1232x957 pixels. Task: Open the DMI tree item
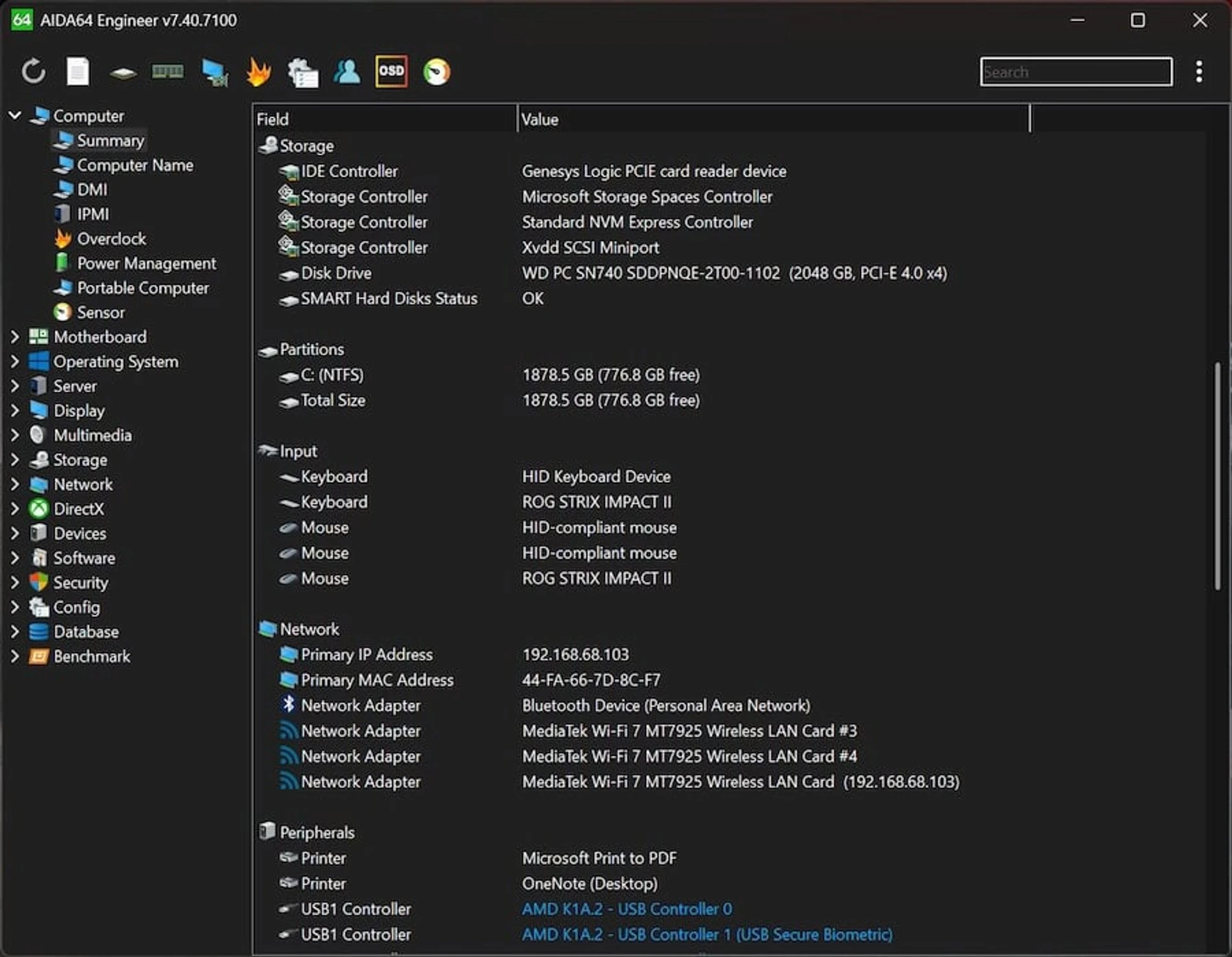point(92,189)
